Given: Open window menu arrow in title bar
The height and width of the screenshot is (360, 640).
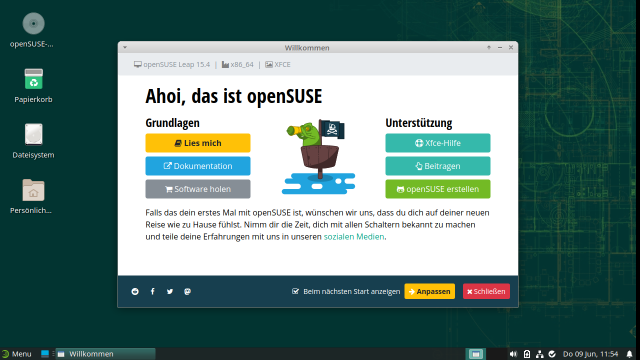Looking at the screenshot, I should pos(125,47).
